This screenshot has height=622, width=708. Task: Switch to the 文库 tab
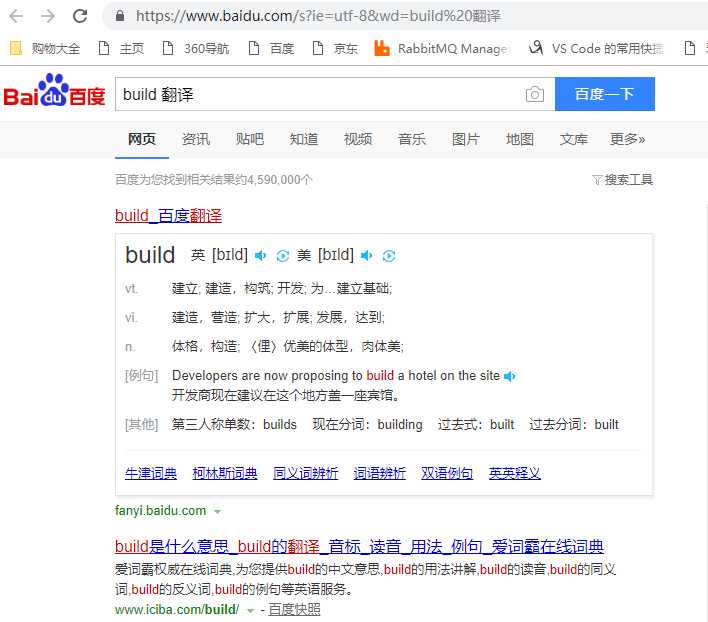574,139
